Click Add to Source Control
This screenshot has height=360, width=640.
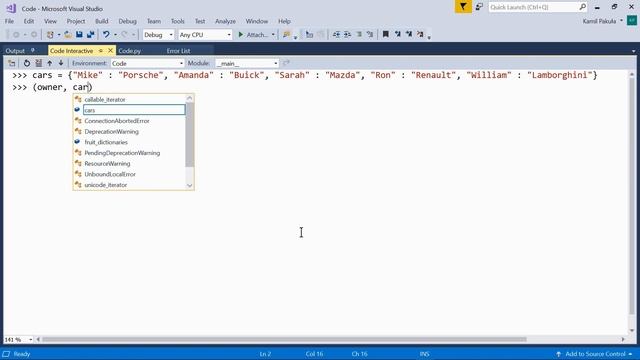[595, 354]
